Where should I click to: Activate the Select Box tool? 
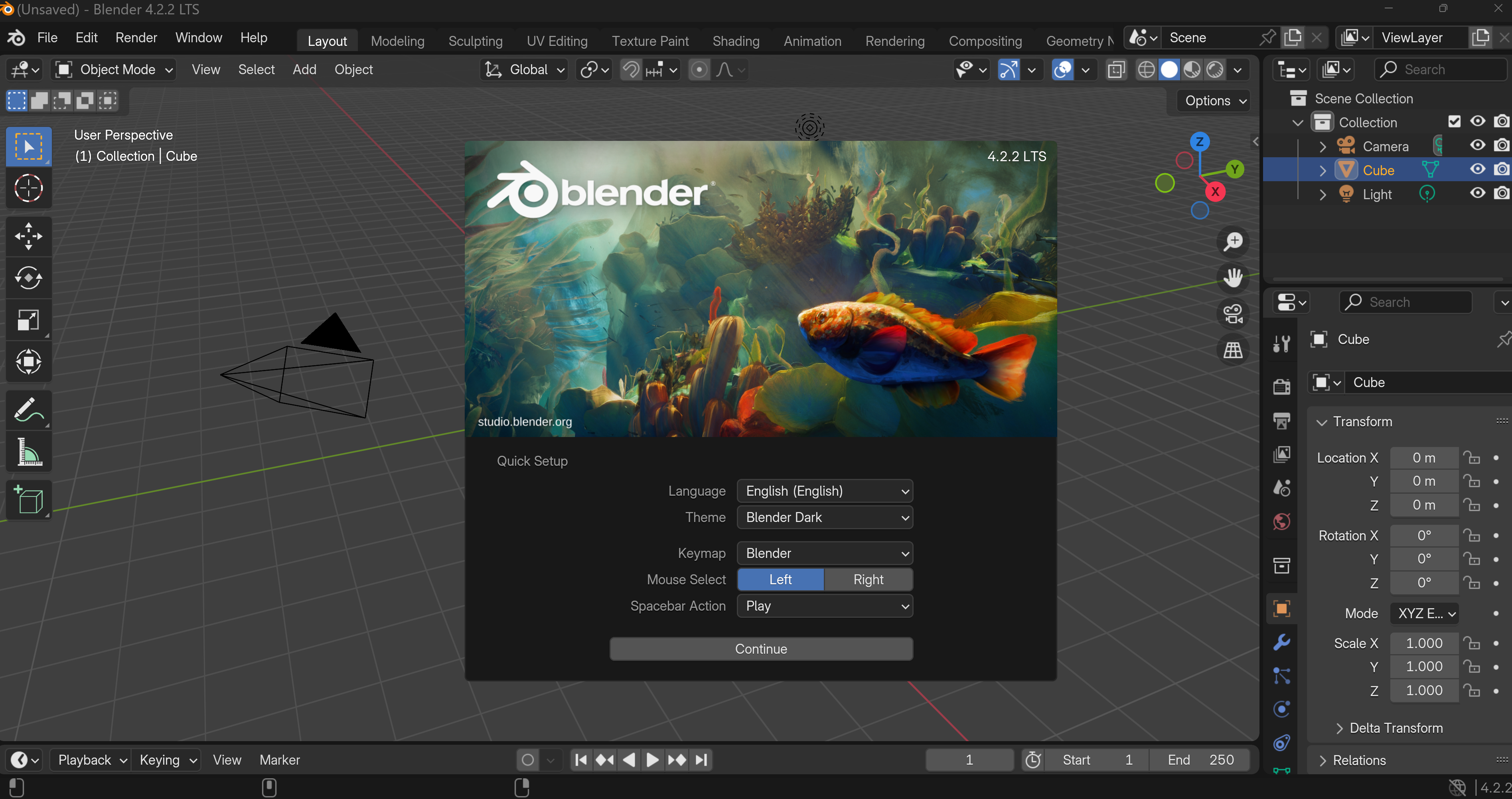[28, 146]
